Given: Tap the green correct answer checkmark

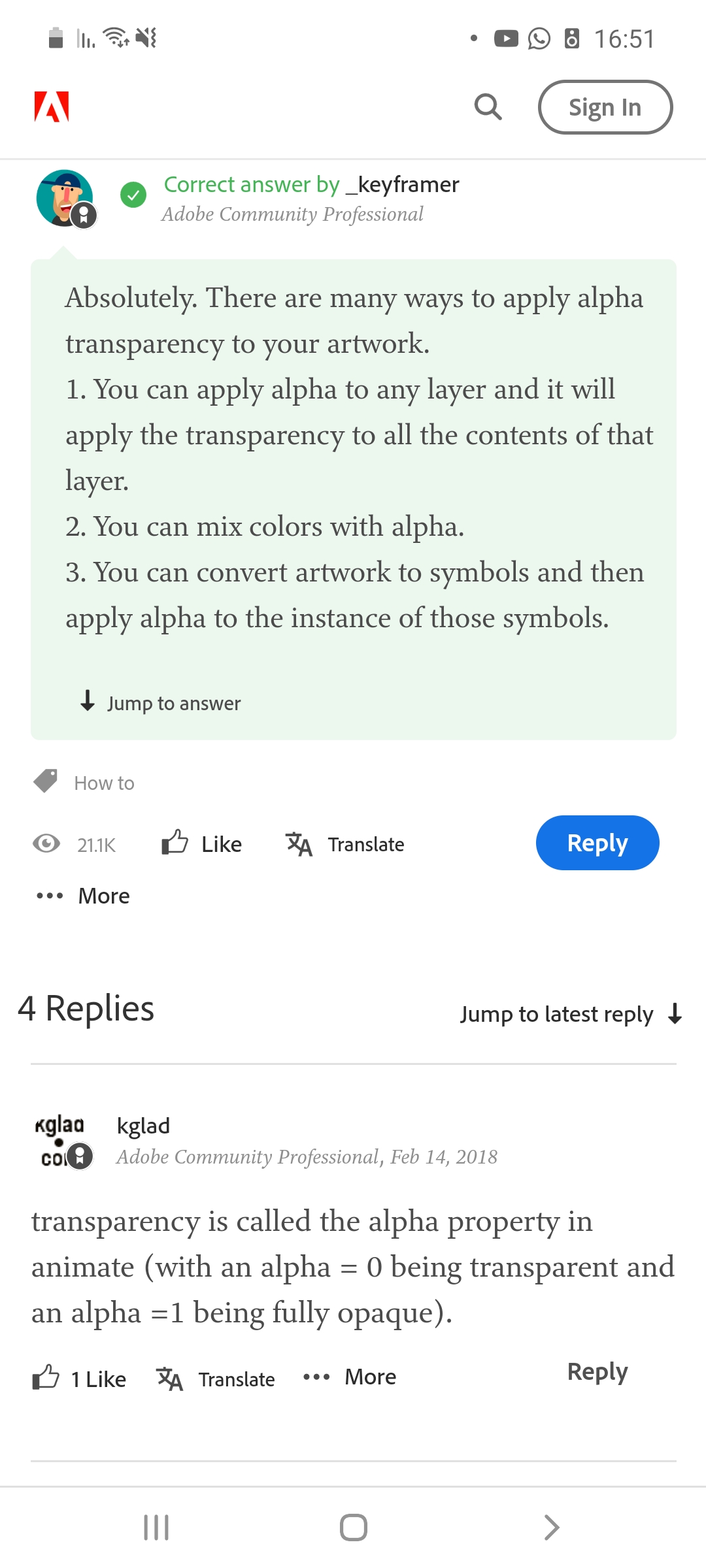Looking at the screenshot, I should tap(133, 195).
